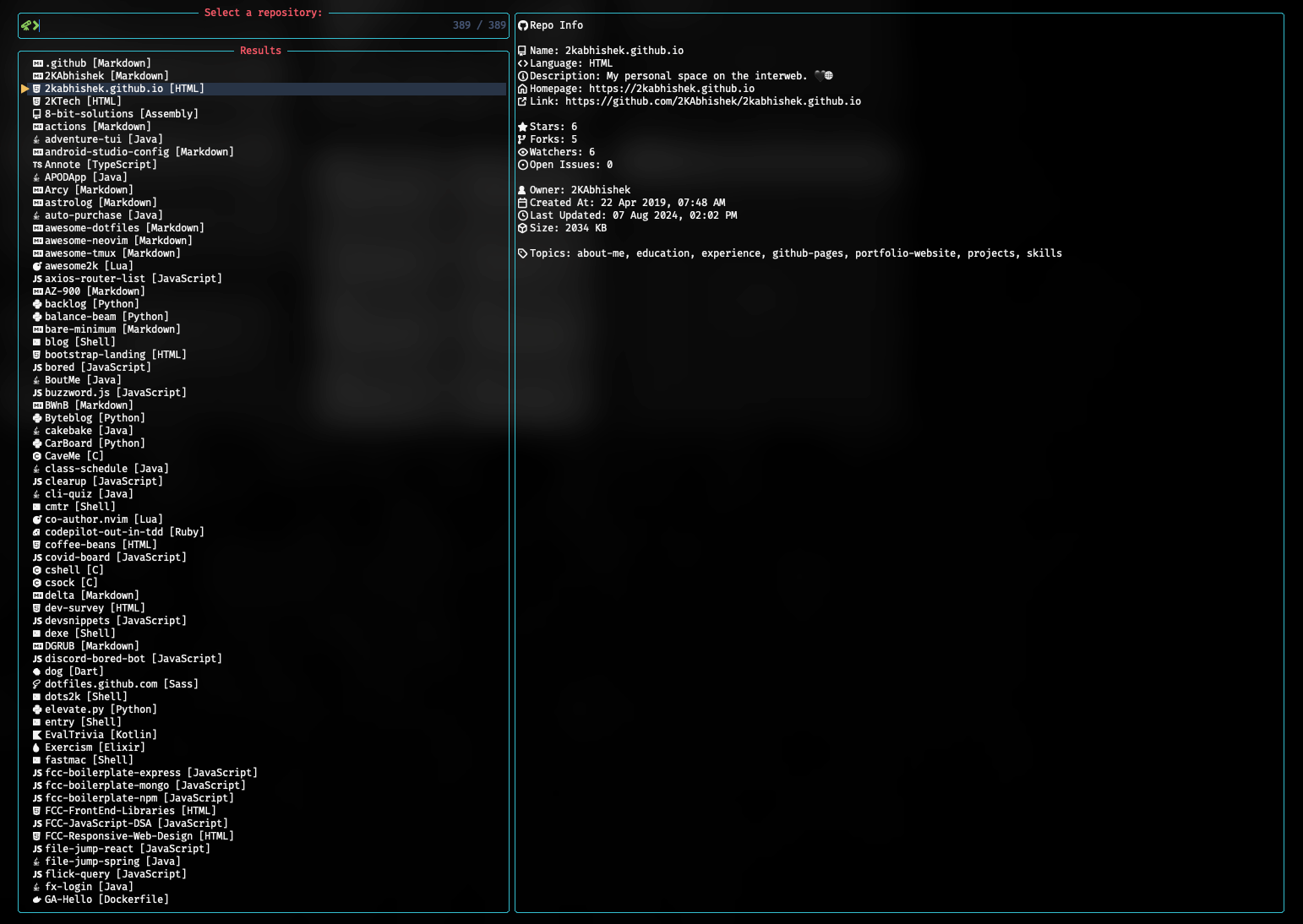Image resolution: width=1303 pixels, height=924 pixels.
Task: Click the Kotlin icon beside EvalTrivia
Action: [x=37, y=735]
